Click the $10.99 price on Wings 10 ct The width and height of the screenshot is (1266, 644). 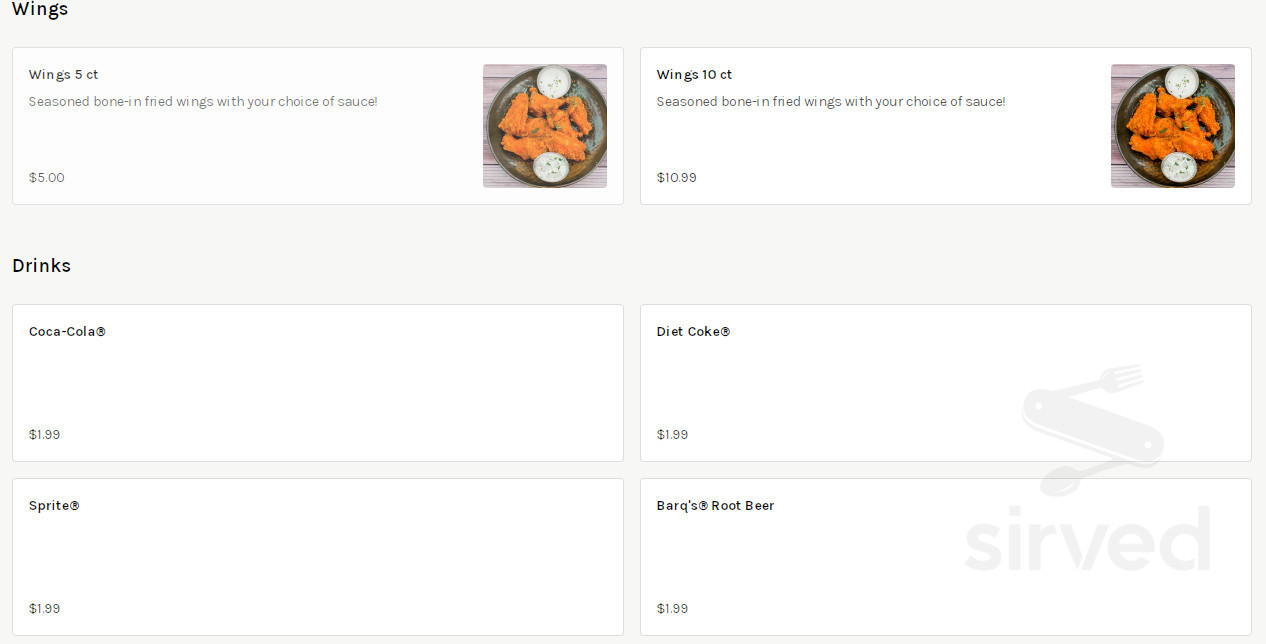point(676,178)
